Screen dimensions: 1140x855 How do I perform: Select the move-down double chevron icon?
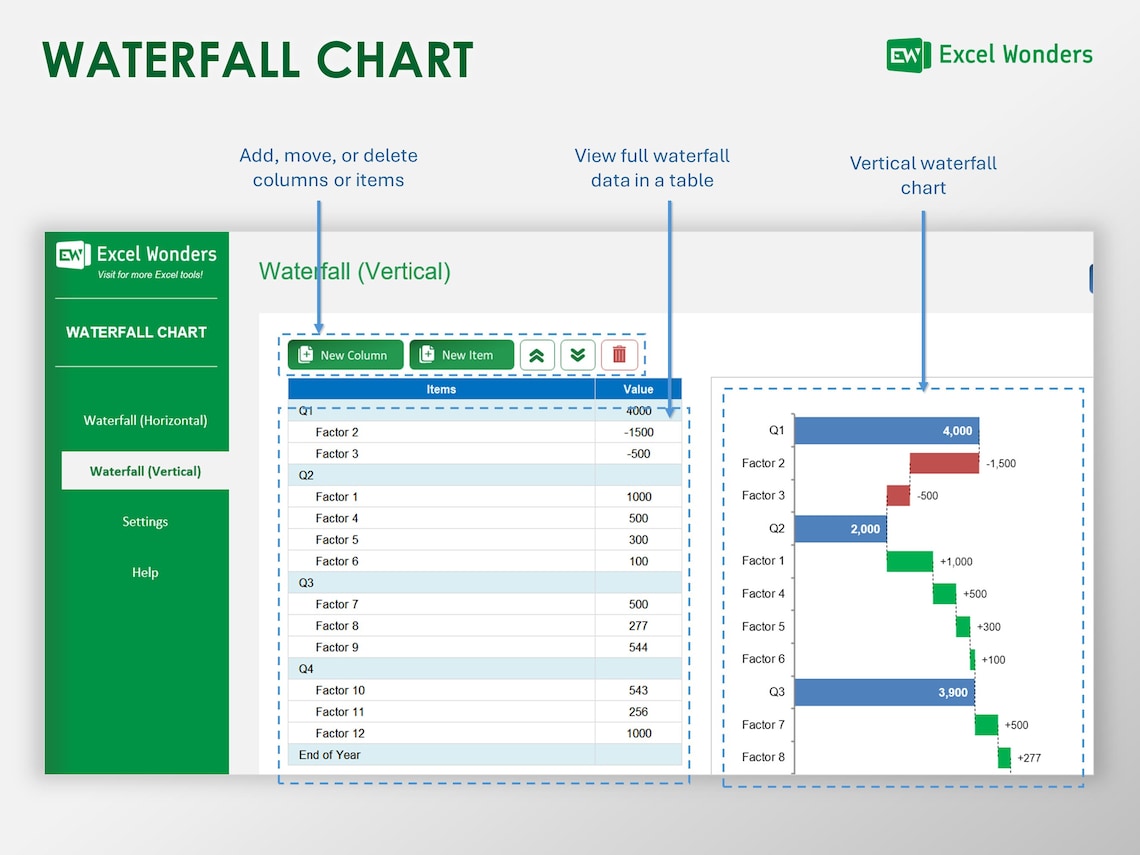[x=577, y=354]
